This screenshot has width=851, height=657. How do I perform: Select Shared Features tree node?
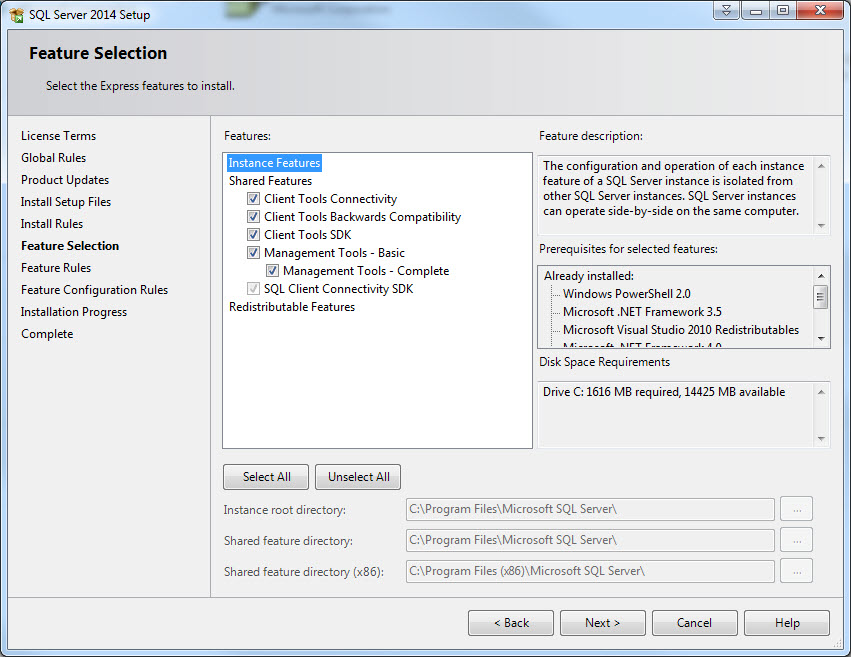[x=270, y=181]
